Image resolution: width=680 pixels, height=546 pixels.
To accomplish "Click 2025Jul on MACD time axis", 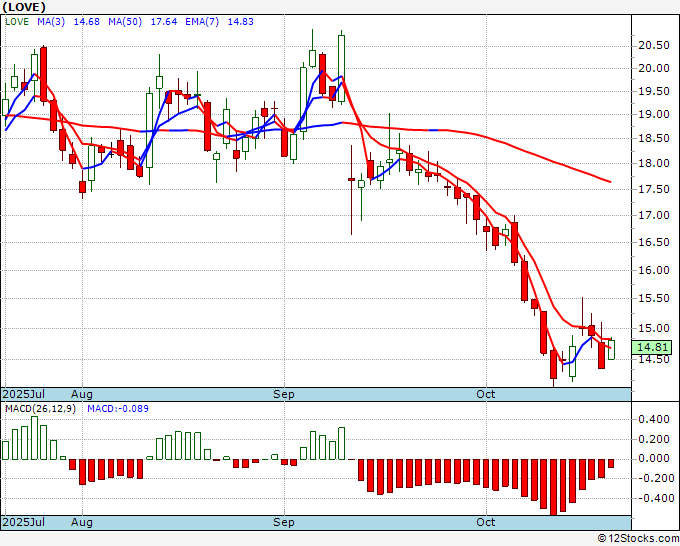I will tap(24, 522).
